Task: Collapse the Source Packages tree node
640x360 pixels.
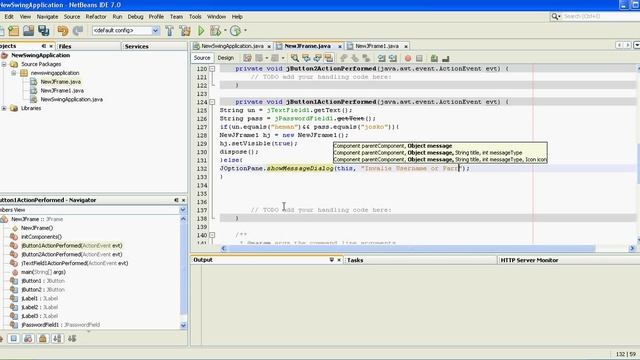Action: pos(4,64)
